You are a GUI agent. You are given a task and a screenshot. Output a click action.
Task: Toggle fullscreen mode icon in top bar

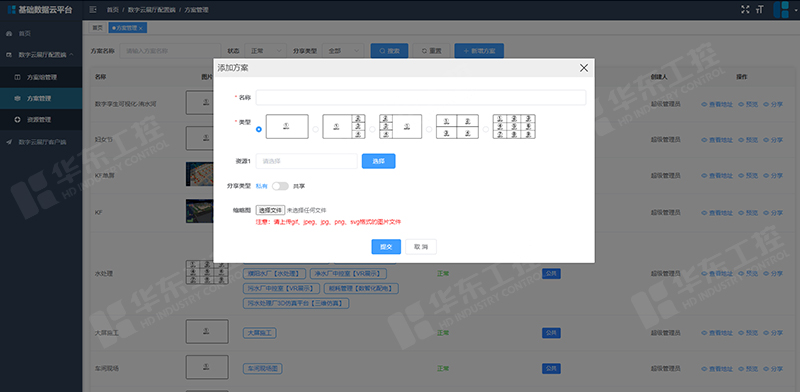point(745,9)
